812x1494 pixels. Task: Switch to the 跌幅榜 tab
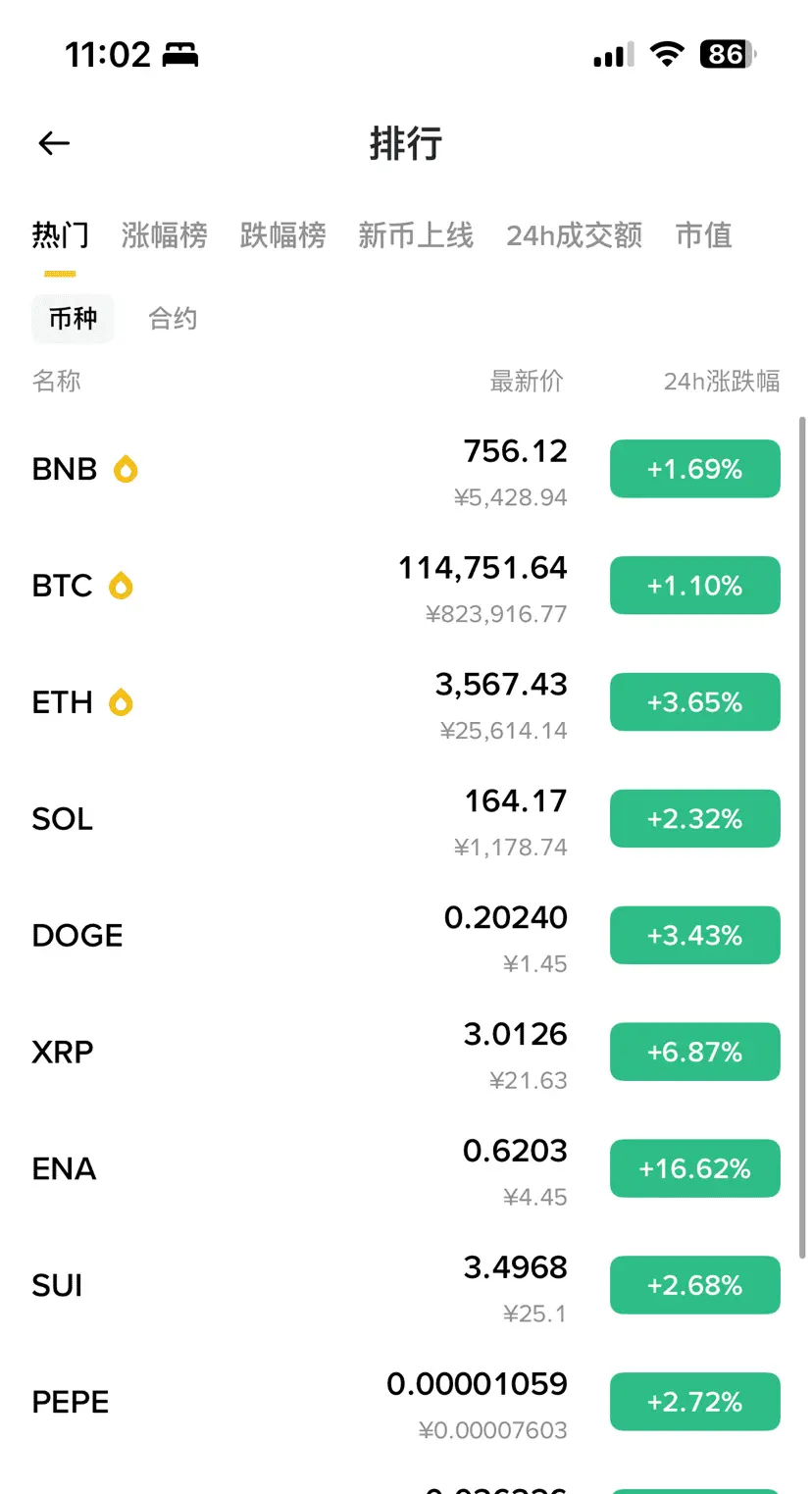click(x=283, y=235)
